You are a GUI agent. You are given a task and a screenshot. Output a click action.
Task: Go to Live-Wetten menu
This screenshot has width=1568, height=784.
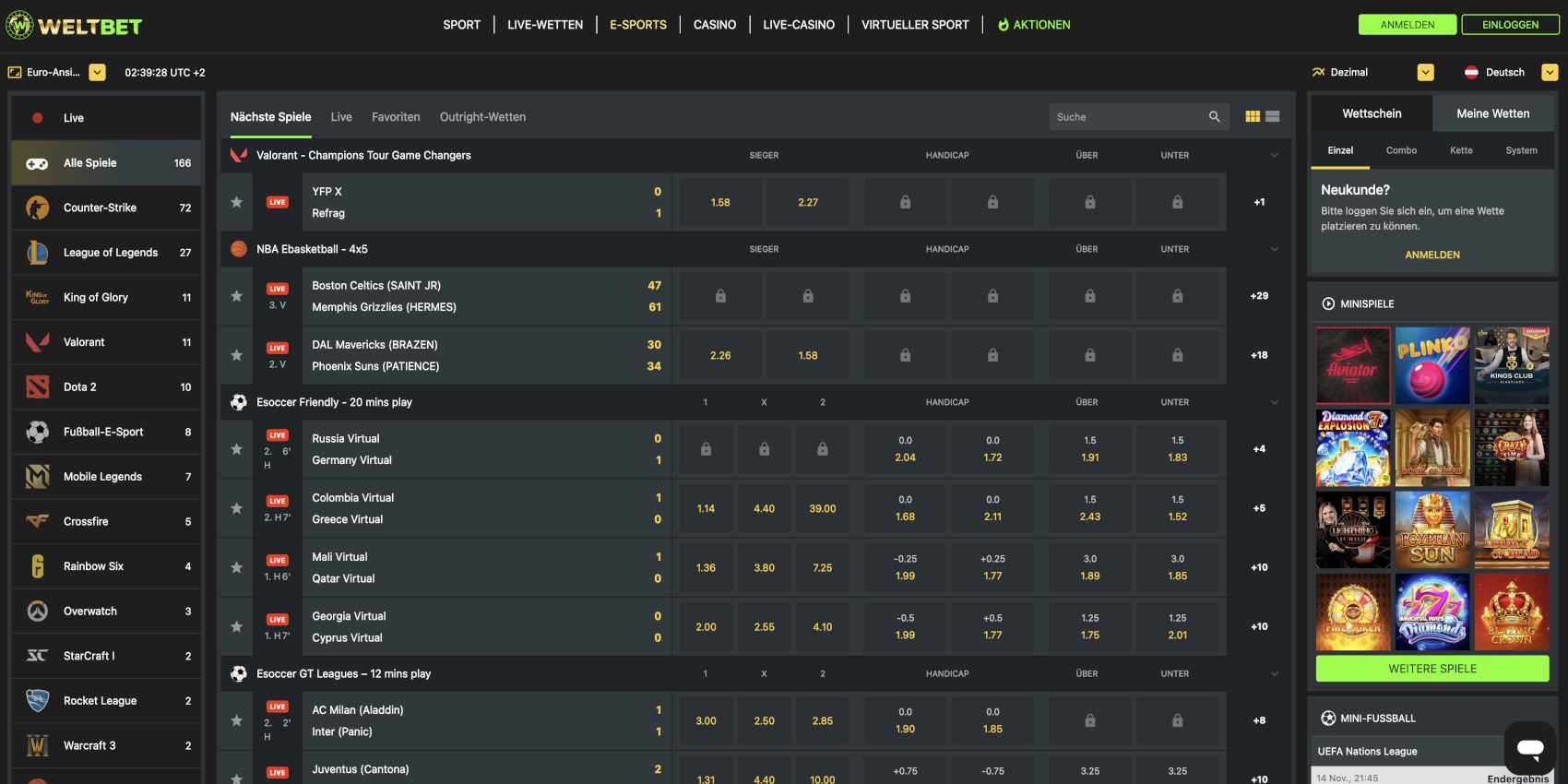click(x=545, y=25)
